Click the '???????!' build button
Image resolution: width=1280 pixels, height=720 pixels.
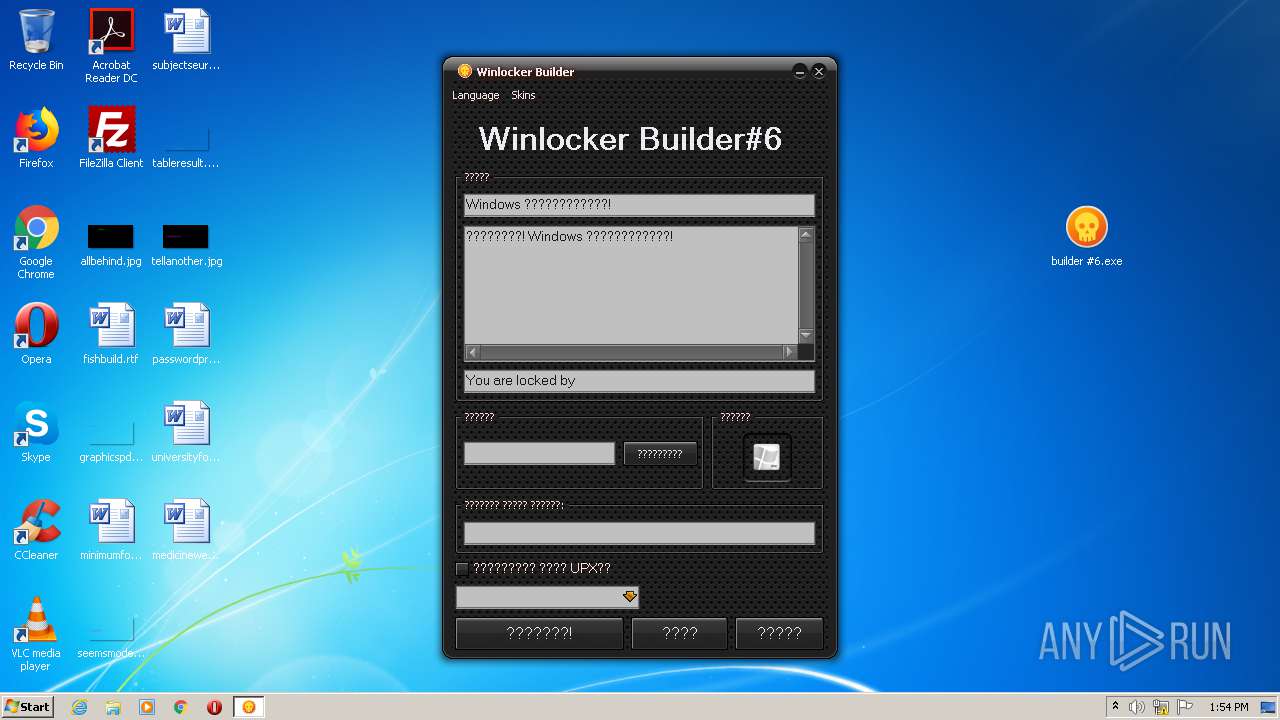pyautogui.click(x=539, y=633)
